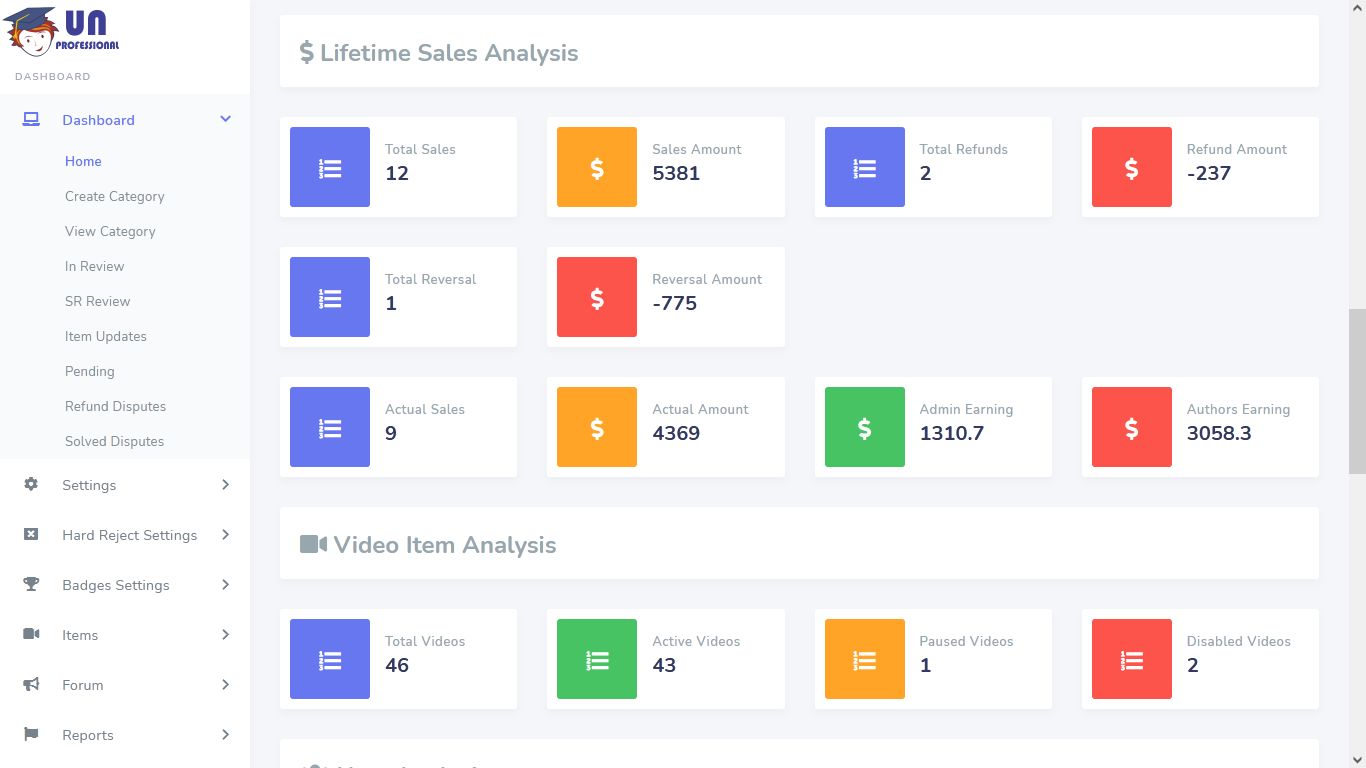Click the green Admin Earning dollar icon
The width and height of the screenshot is (1366, 768).
(864, 427)
